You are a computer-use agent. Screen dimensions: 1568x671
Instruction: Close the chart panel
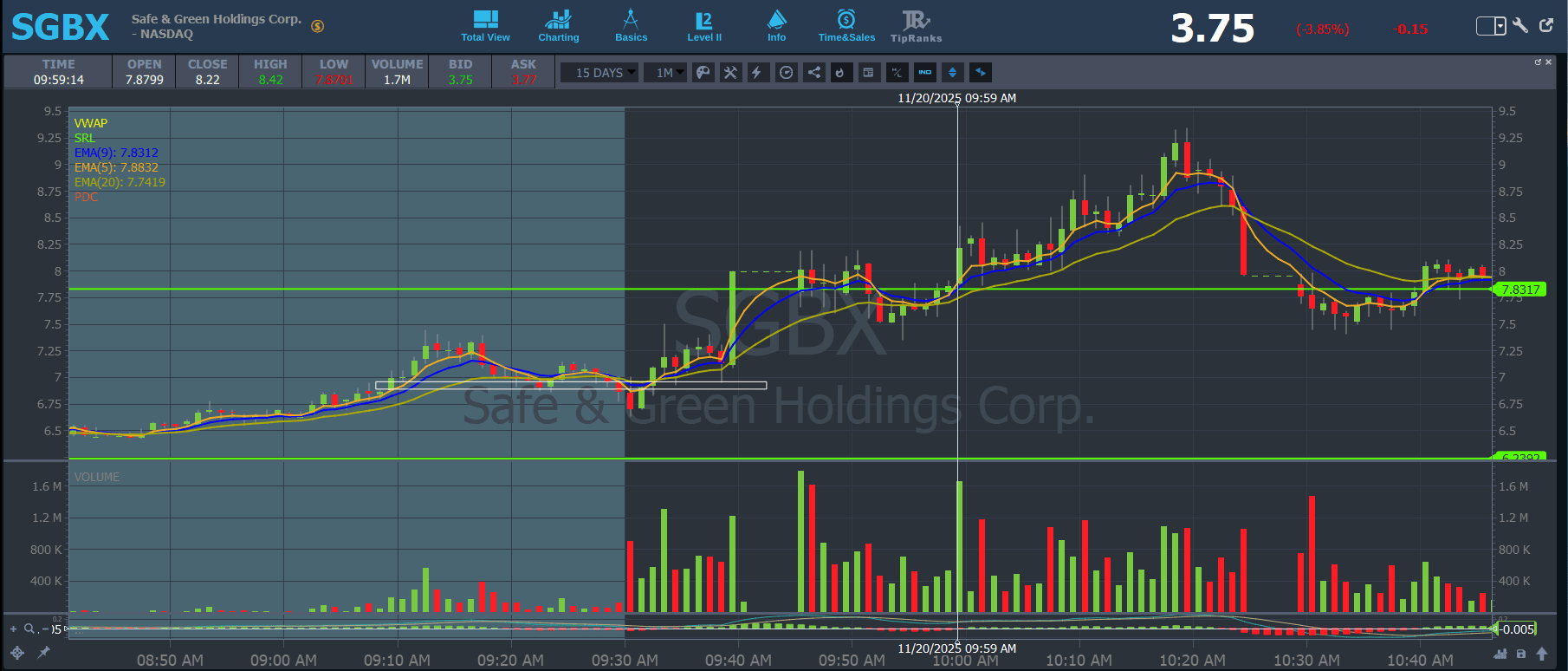tap(1548, 62)
